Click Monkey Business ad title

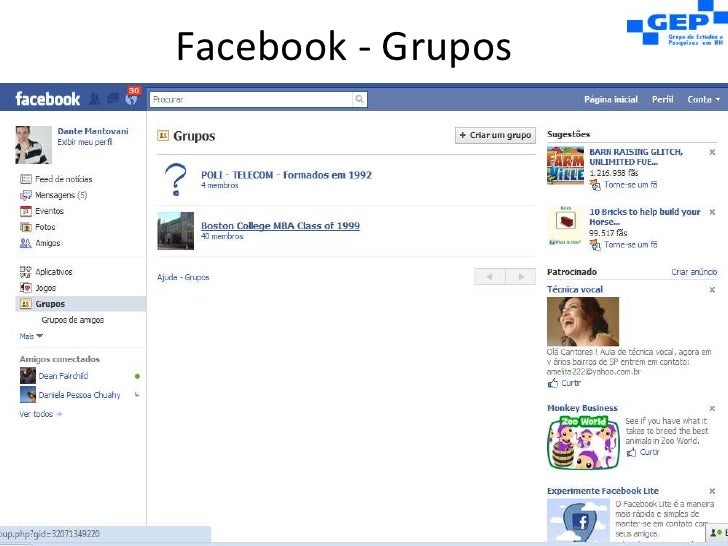point(582,408)
